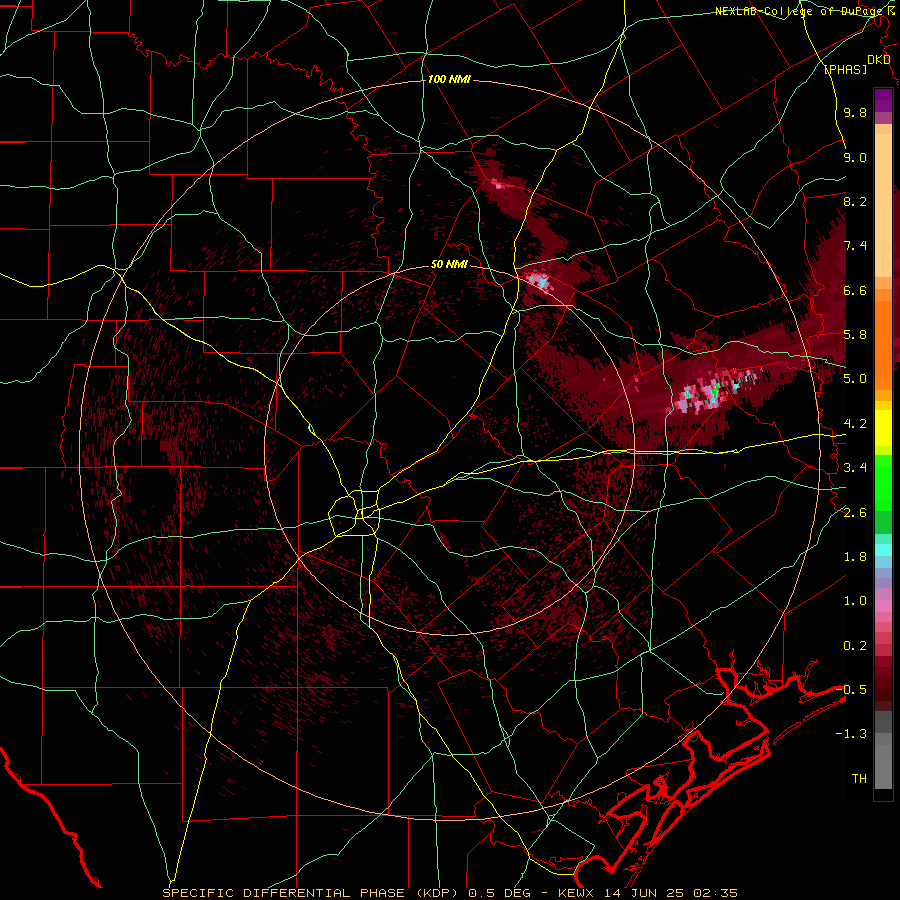Select the 4.2 value on color scale
This screenshot has width=900, height=900.
[855, 424]
